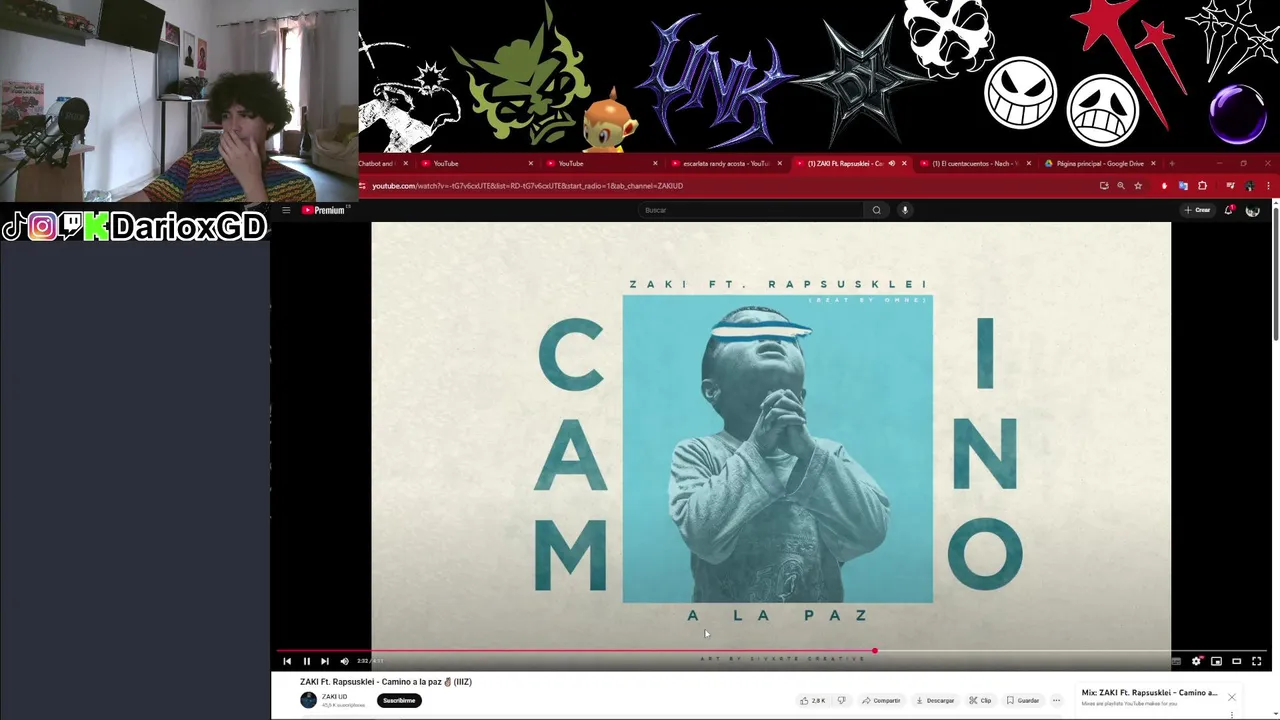The height and width of the screenshot is (720, 1280).
Task: Click the video progress bar scrubber
Action: coord(874,651)
